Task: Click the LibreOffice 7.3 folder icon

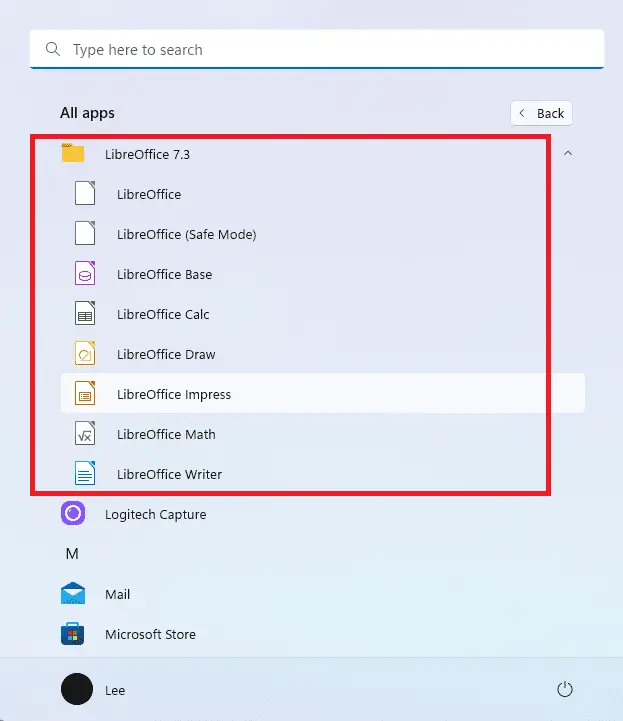Action: point(73,153)
